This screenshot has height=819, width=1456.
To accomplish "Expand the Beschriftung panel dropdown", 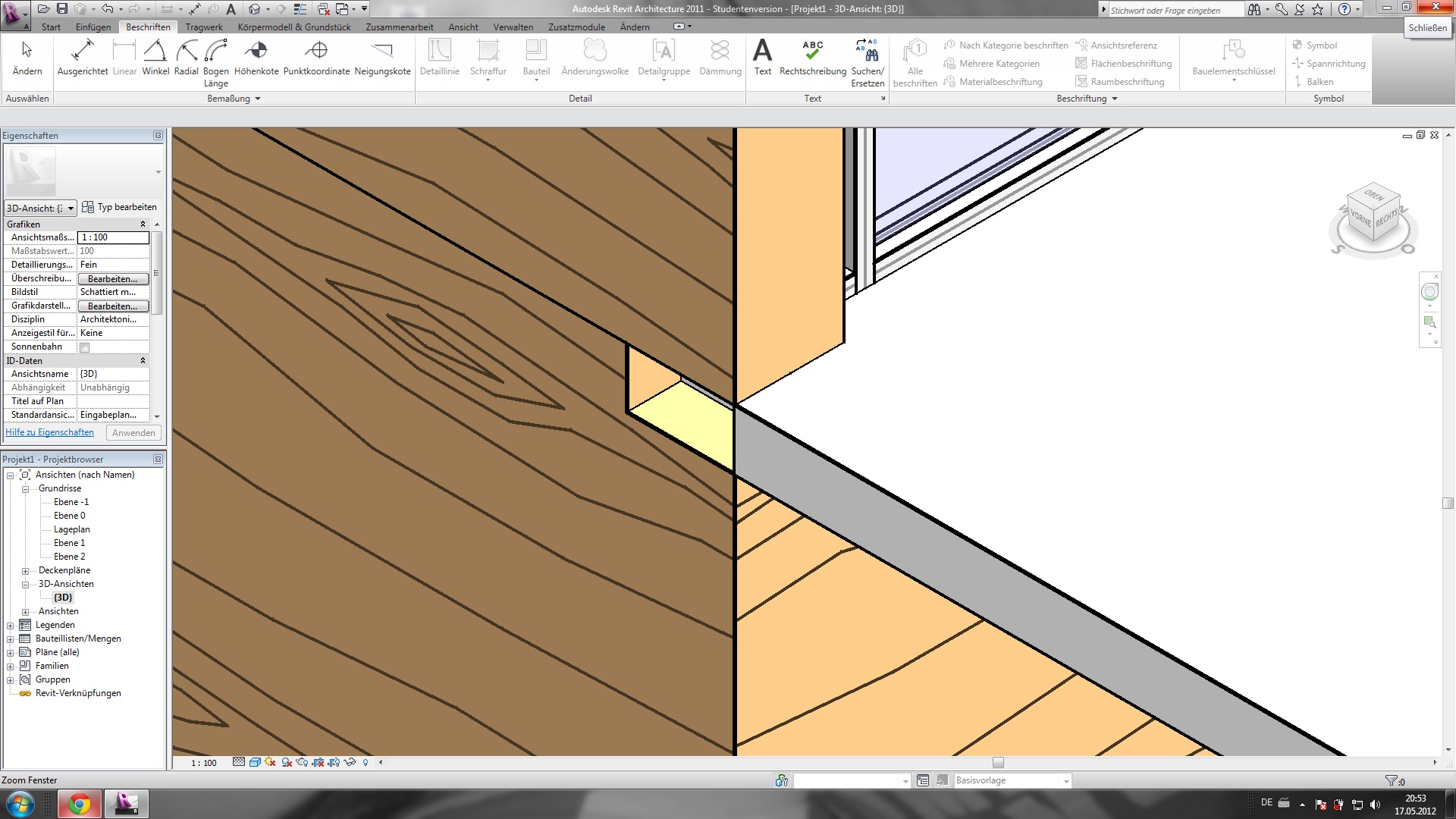I will [x=1115, y=99].
